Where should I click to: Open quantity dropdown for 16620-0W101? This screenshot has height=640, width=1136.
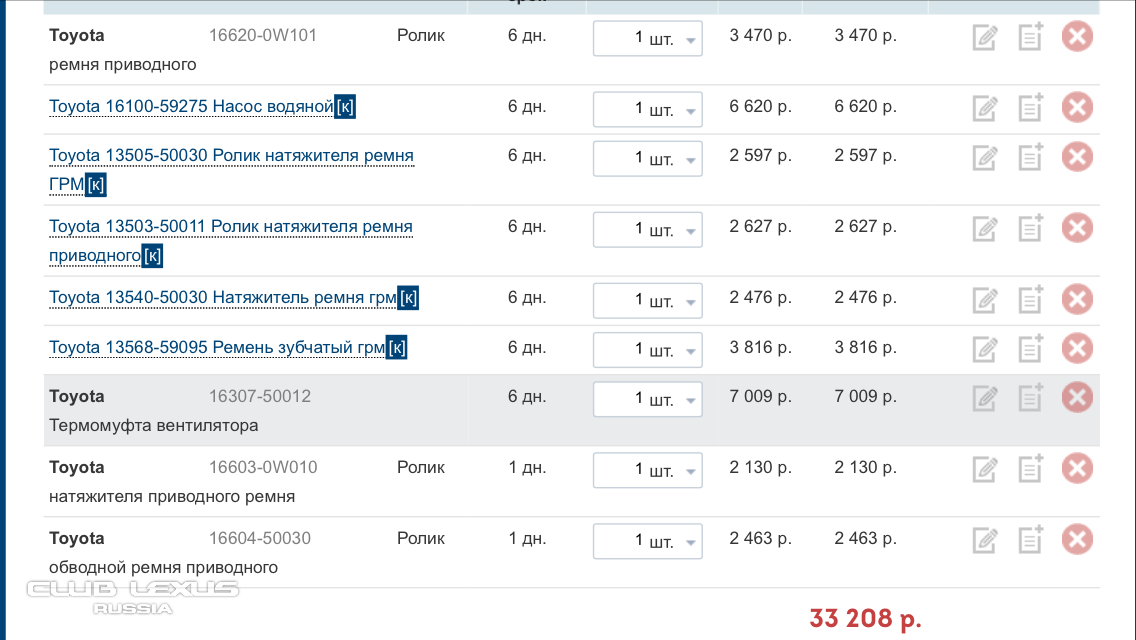coord(648,38)
